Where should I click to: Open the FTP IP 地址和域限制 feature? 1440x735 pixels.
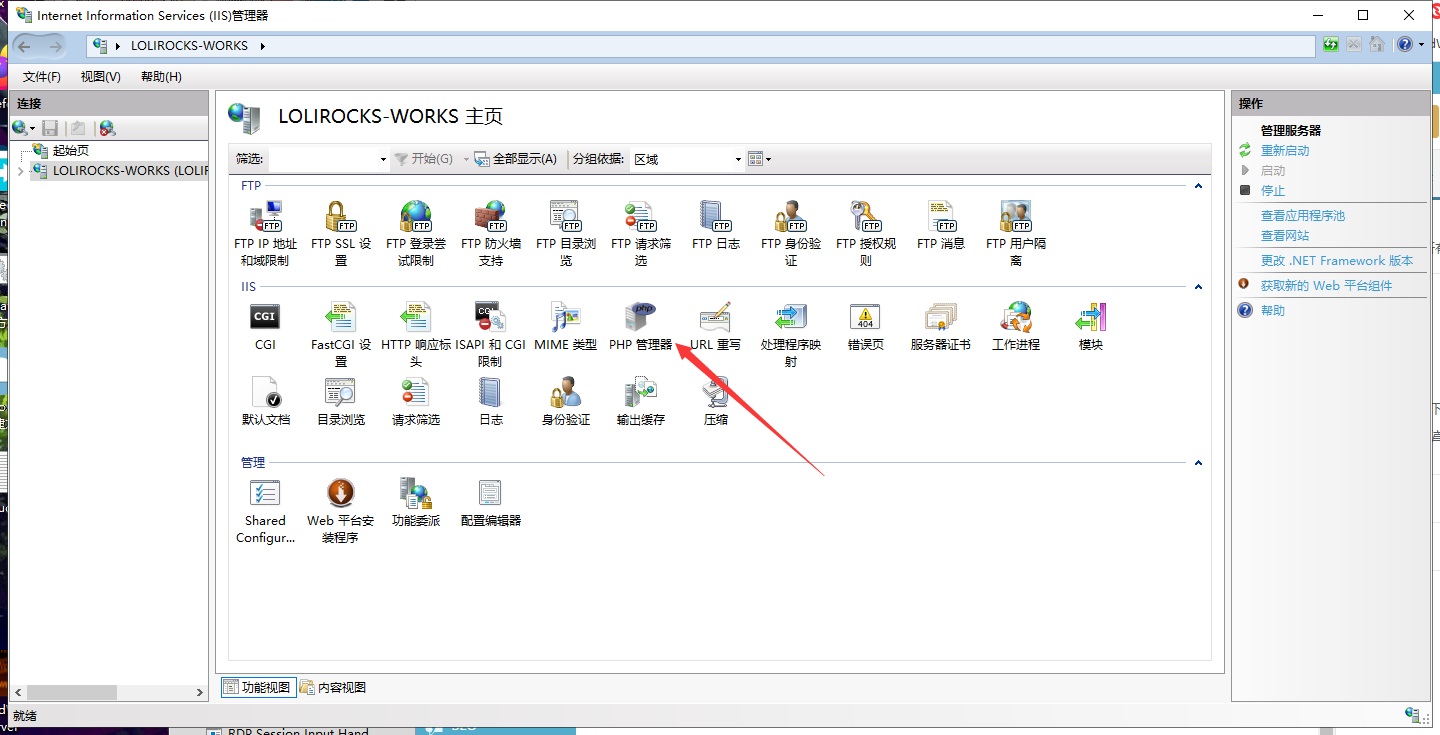tap(265, 232)
